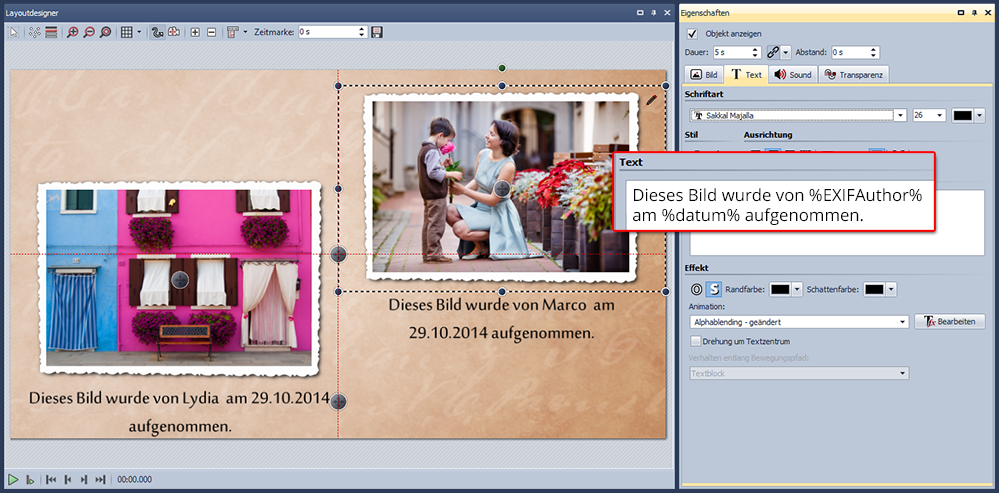
Task: Jump to the first keyframe button
Action: coord(52,480)
